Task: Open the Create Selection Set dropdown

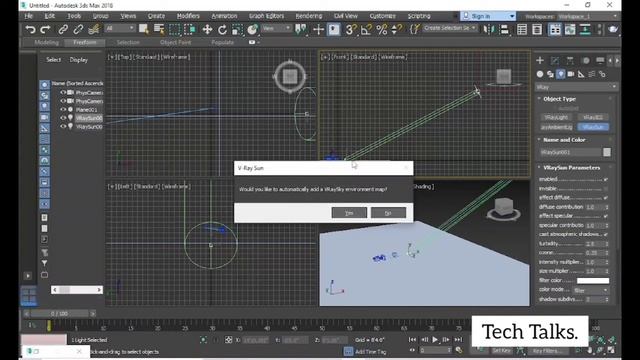Action: click(449, 28)
